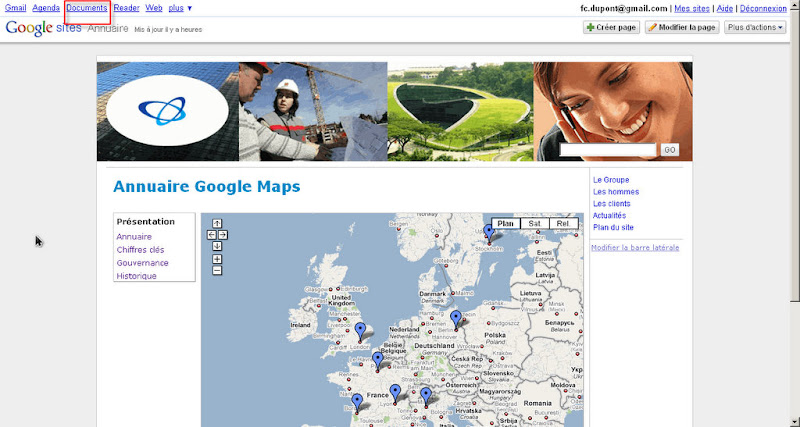This screenshot has width=800, height=427.
Task: Open Gmail from the top bar
Action: coord(16,7)
